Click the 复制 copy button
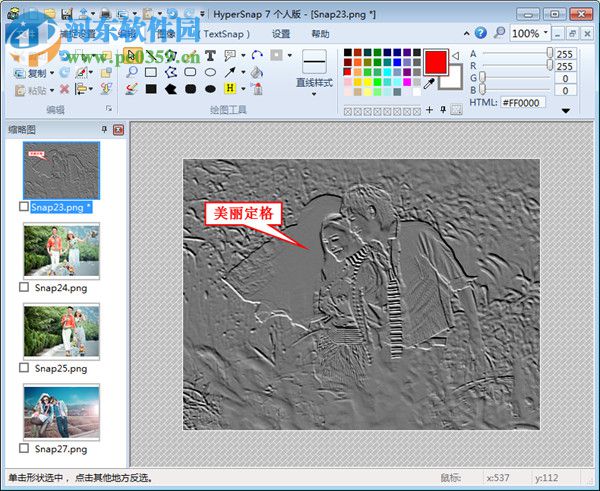The width and height of the screenshot is (600, 491). point(31,73)
